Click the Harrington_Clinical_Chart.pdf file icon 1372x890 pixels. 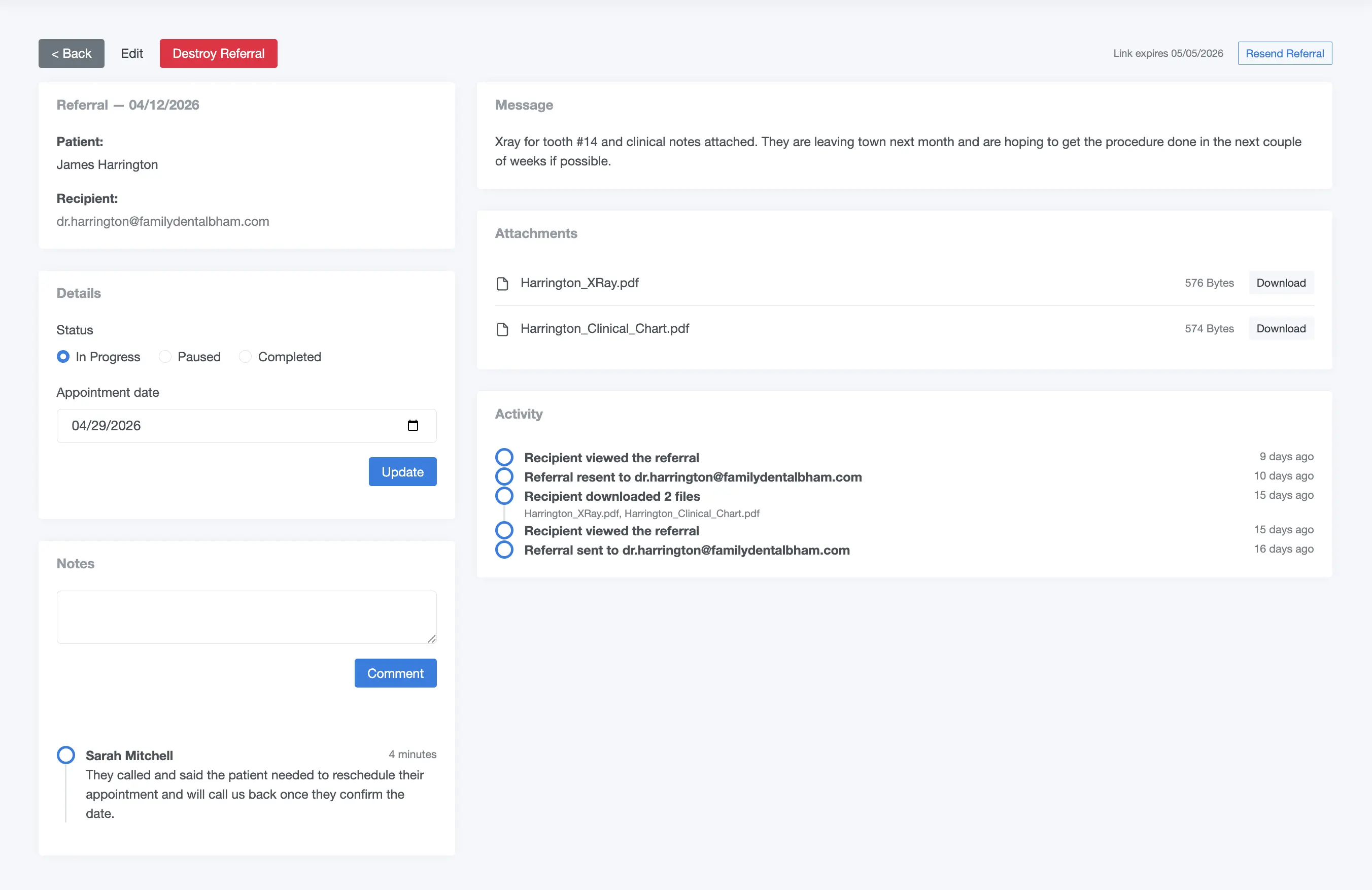pos(502,329)
